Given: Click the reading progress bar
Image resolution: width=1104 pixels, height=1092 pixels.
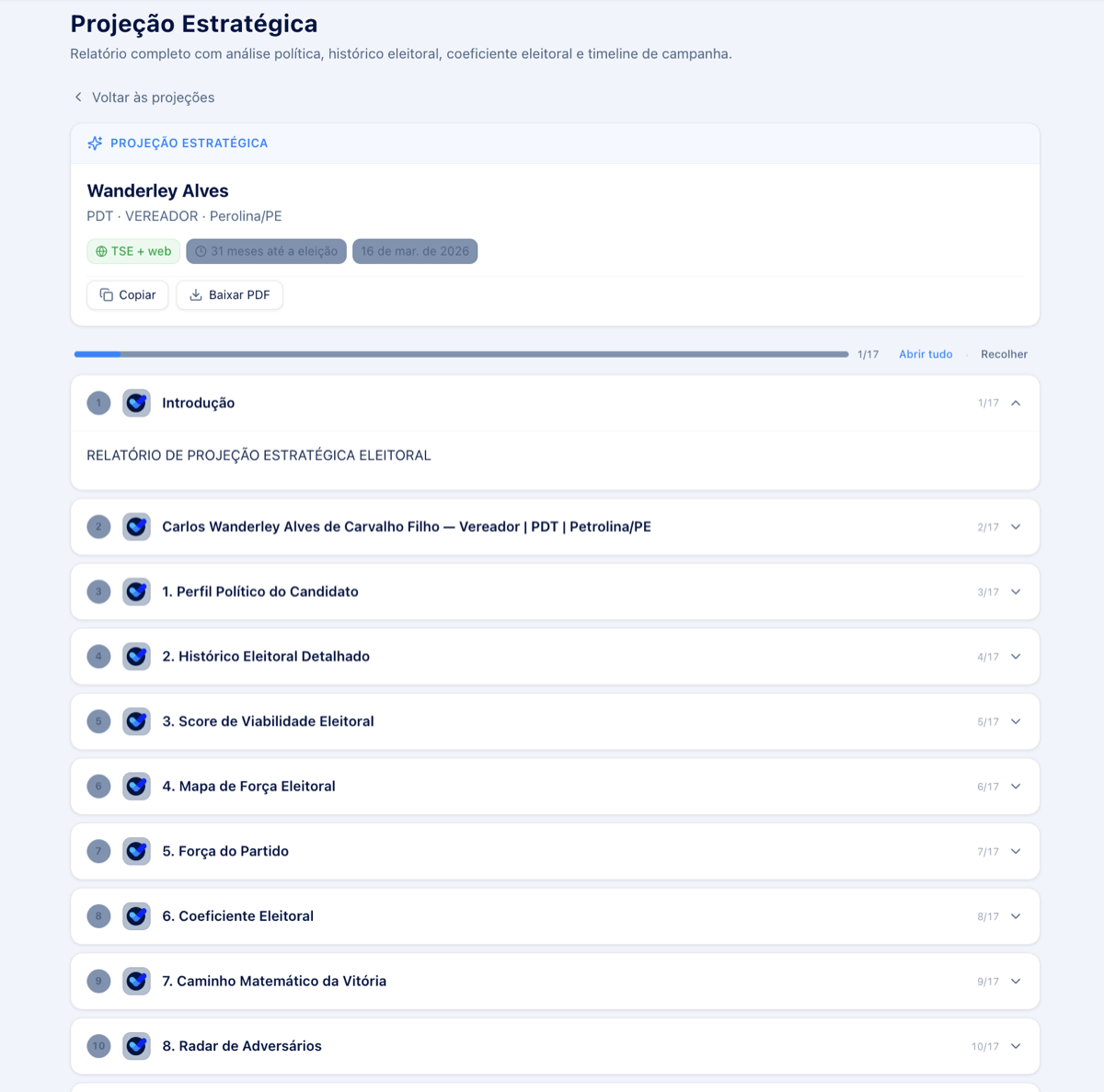Looking at the screenshot, I should point(460,353).
